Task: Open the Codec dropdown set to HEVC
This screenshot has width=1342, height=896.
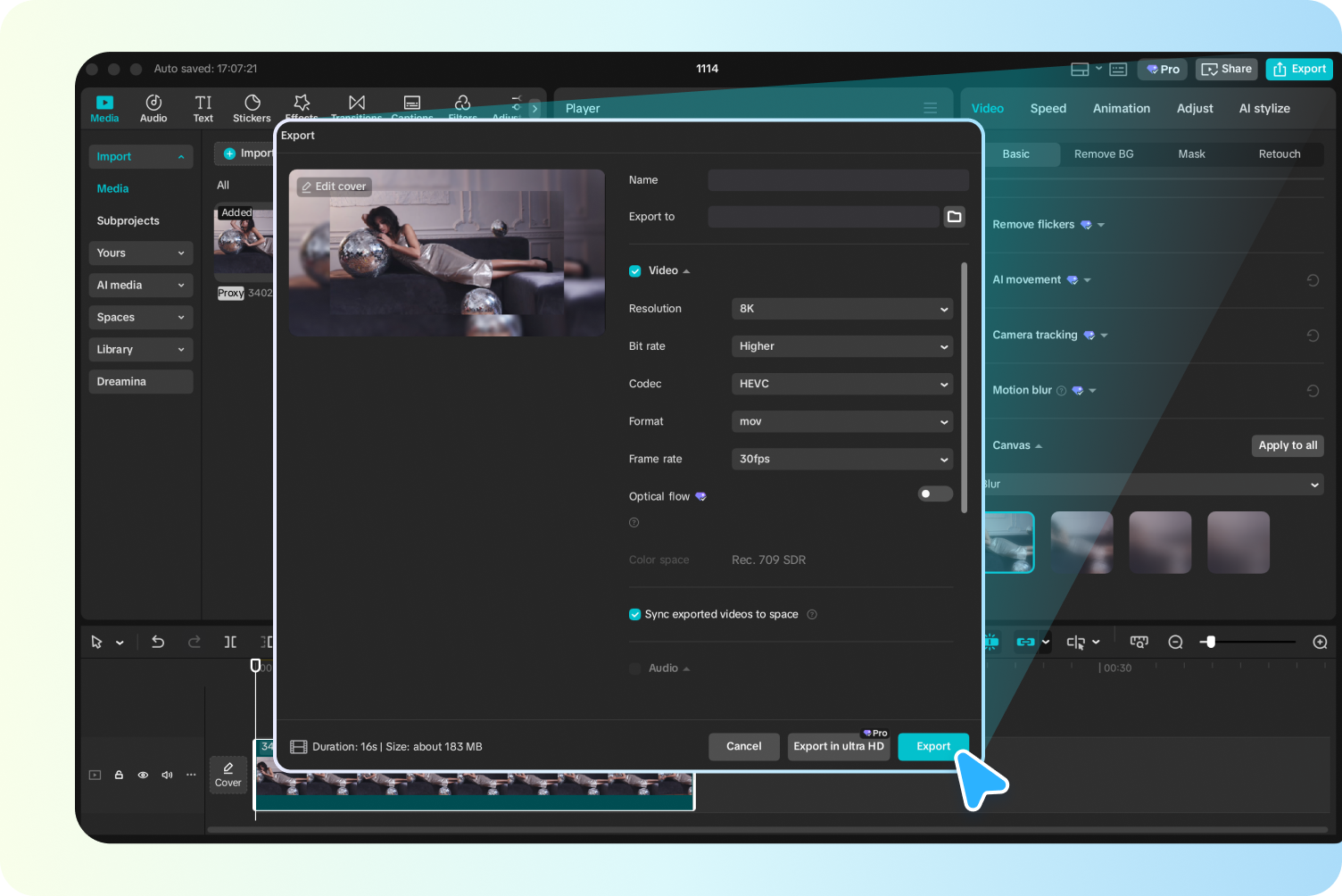Action: coord(841,384)
